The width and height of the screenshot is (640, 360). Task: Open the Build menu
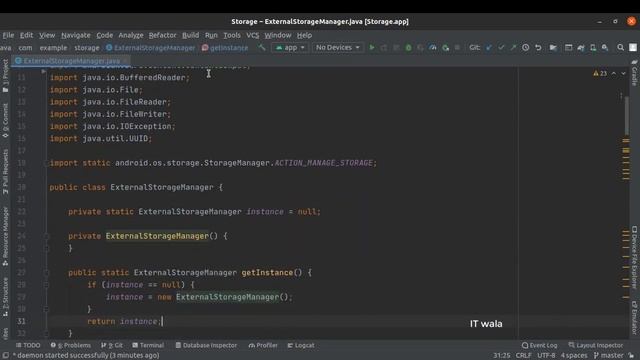pos(190,36)
